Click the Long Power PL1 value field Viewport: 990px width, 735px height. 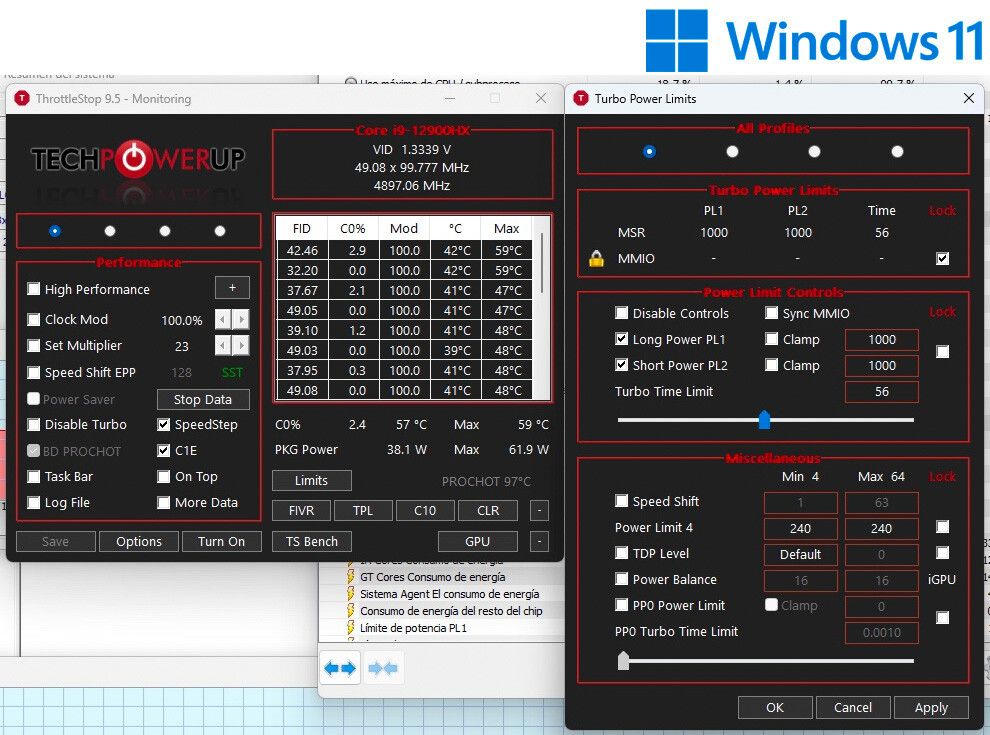(882, 340)
